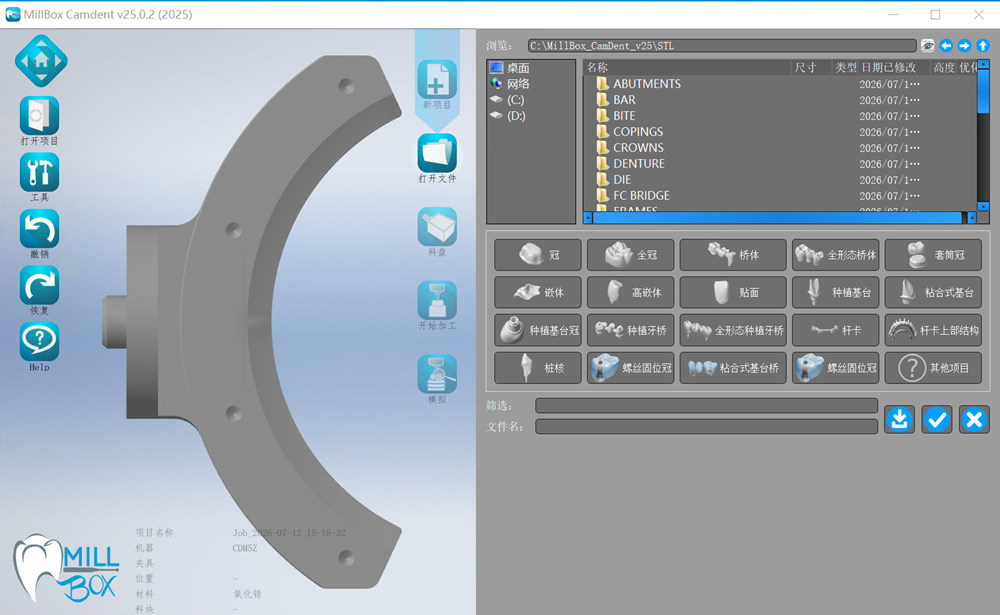Click the 类型 type column header

[x=846, y=67]
